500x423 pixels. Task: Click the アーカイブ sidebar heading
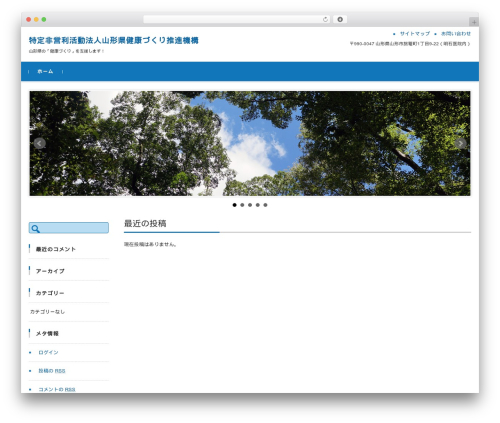click(50, 271)
